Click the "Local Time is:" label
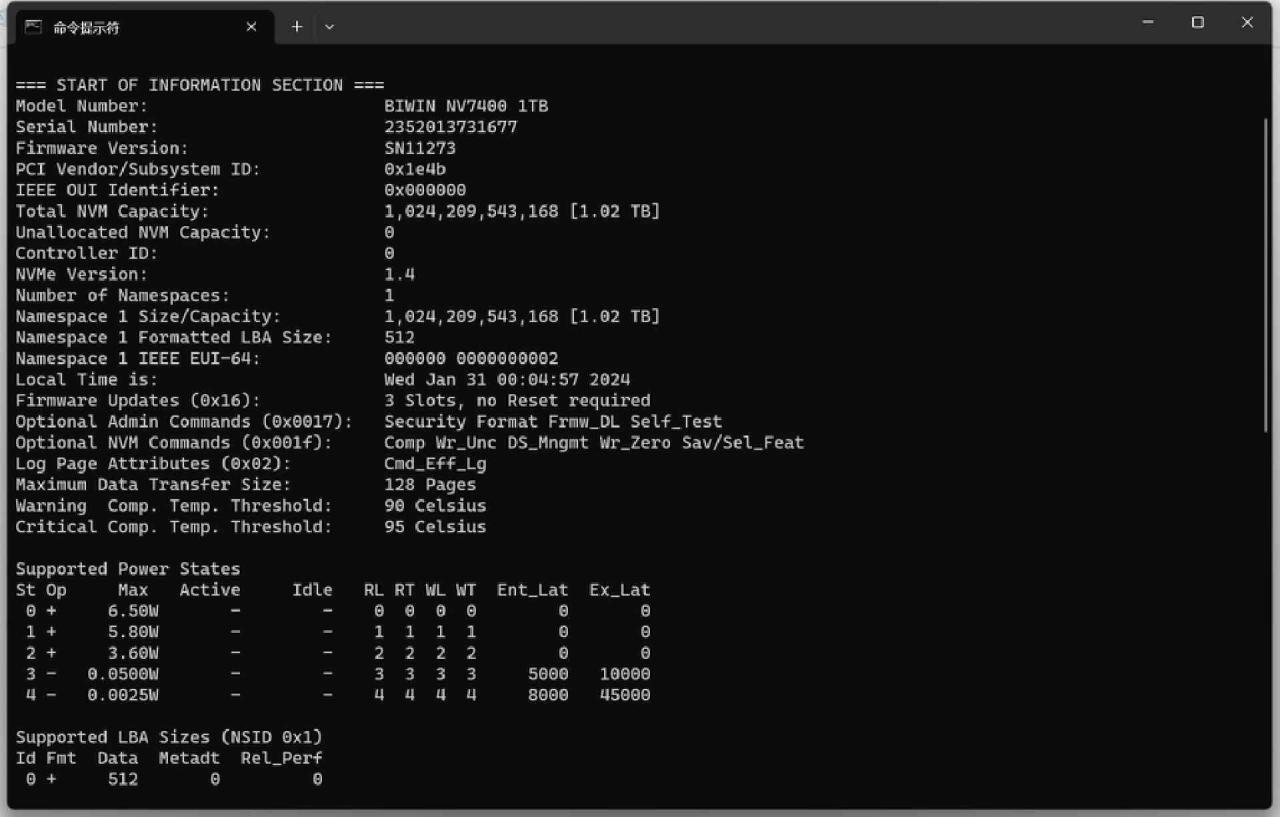The width and height of the screenshot is (1280, 817). click(x=87, y=379)
